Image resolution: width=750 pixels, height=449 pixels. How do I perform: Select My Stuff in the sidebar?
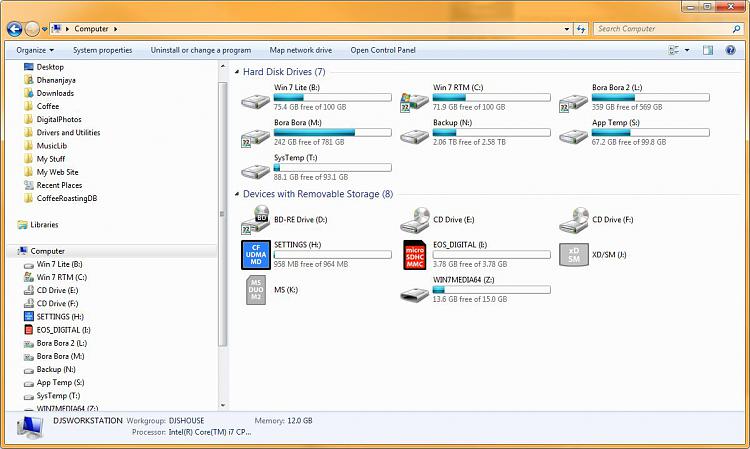coord(51,159)
